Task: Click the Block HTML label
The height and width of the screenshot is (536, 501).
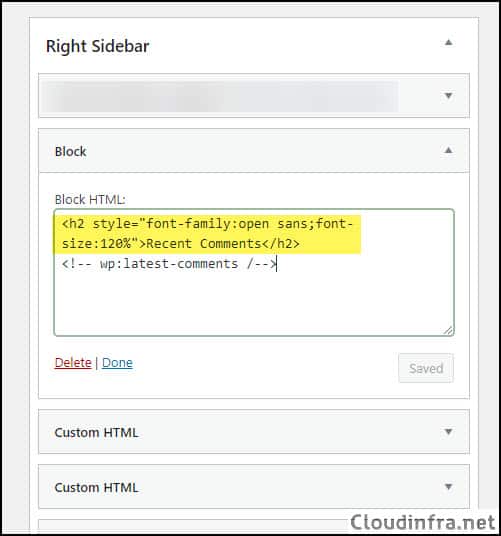Action: [90, 200]
